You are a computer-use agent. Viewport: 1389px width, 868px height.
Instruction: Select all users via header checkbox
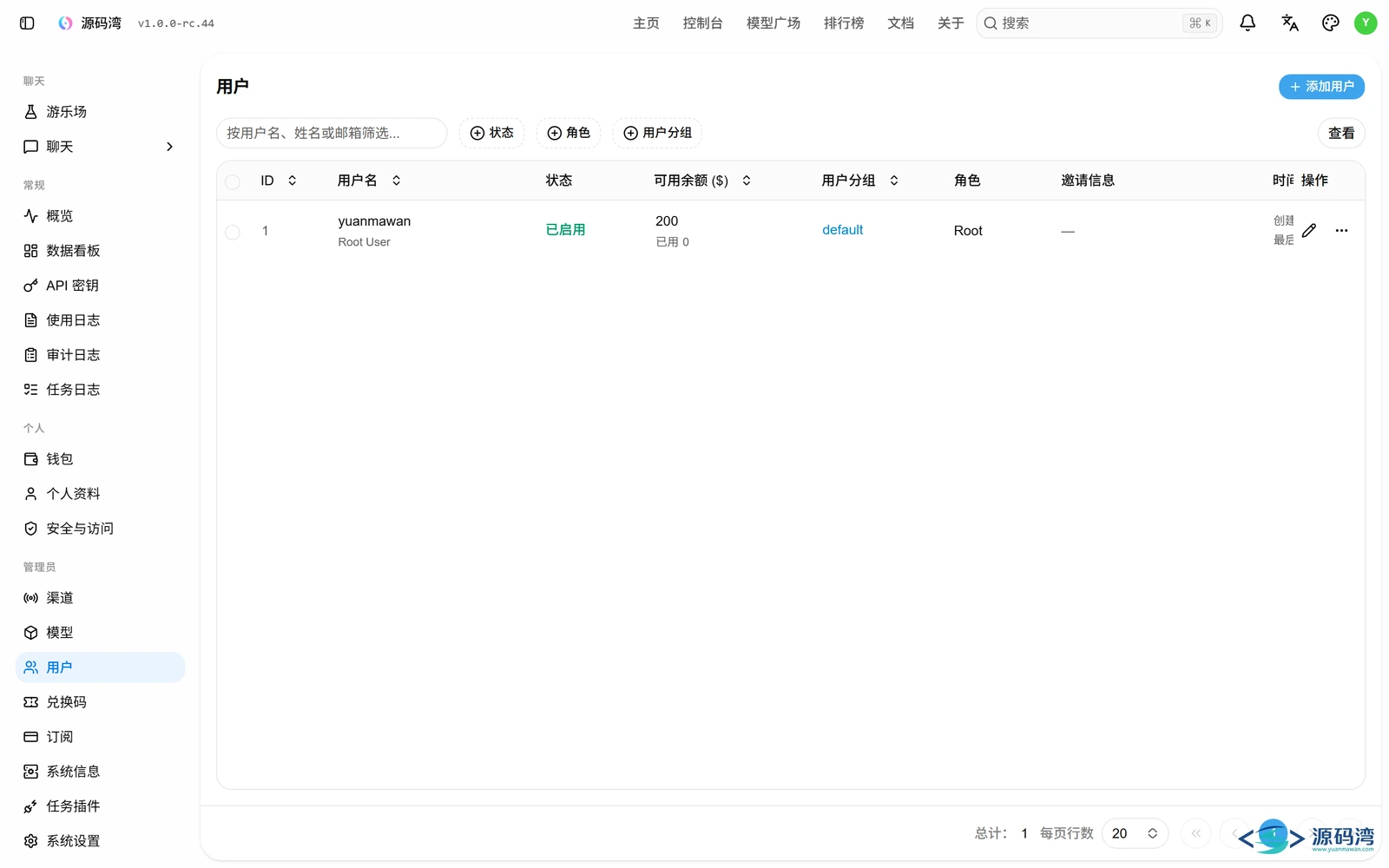pos(233,181)
